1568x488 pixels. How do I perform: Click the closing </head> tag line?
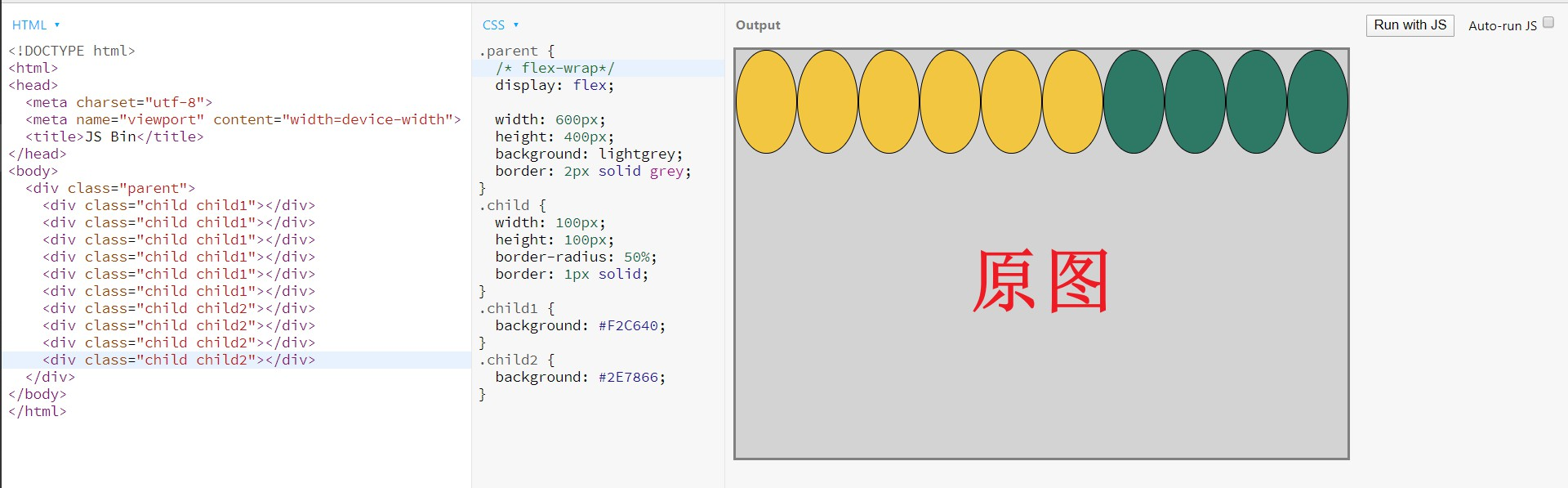point(38,154)
